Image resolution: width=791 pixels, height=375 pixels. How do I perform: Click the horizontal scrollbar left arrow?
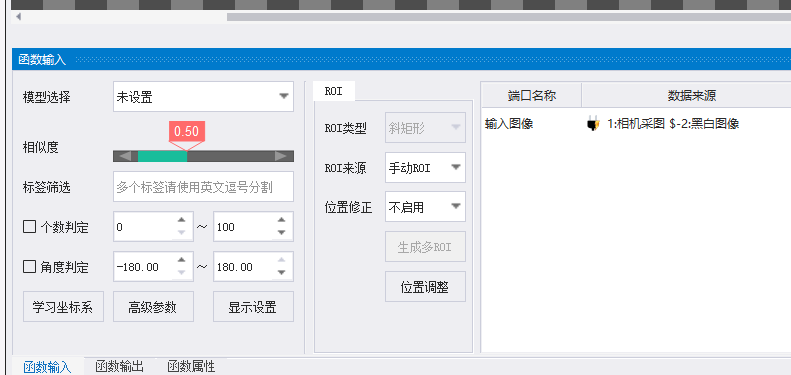(19, 17)
